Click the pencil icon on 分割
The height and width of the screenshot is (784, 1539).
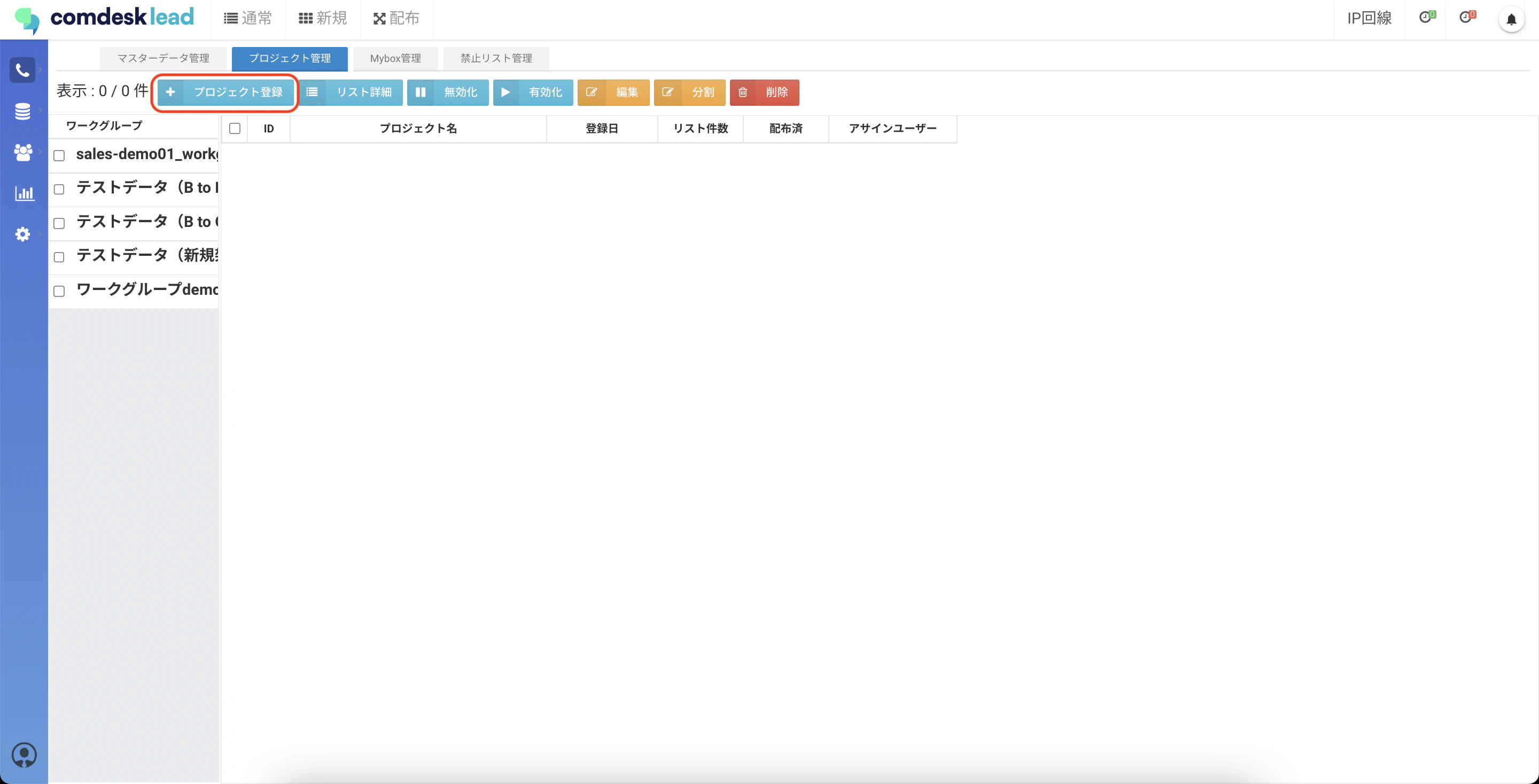click(x=667, y=92)
